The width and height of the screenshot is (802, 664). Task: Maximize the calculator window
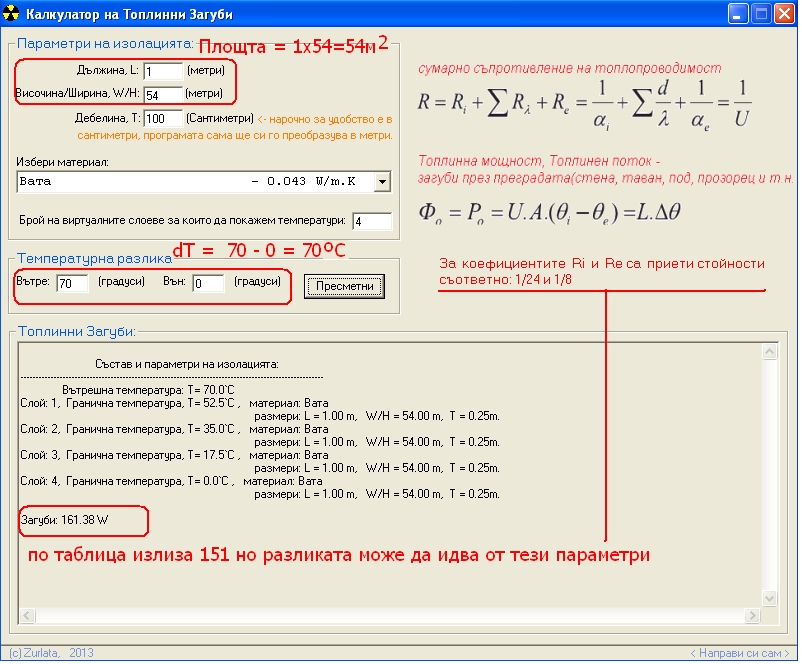click(x=760, y=14)
